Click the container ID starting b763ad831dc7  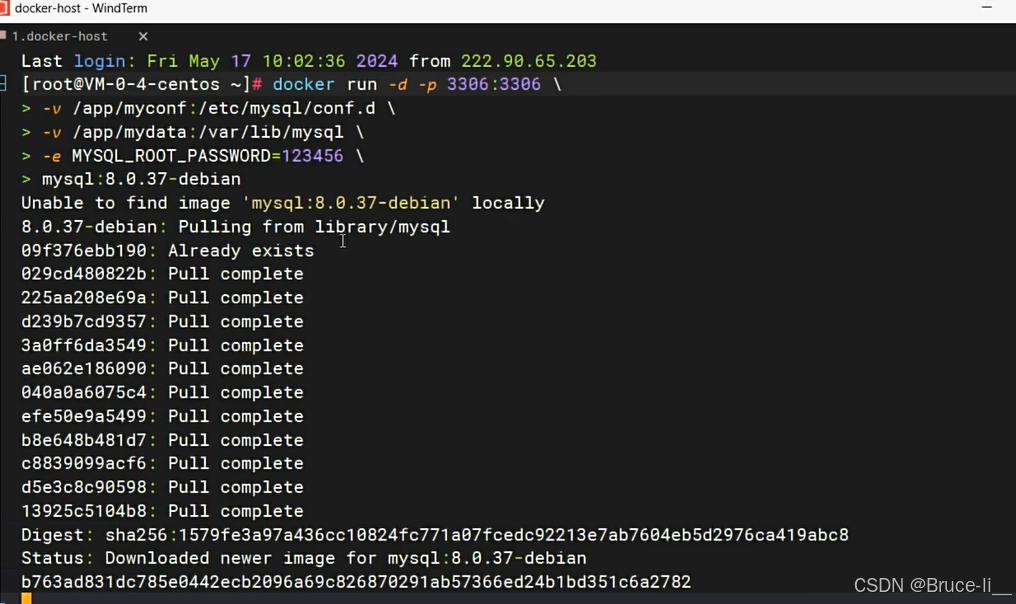[356, 582]
